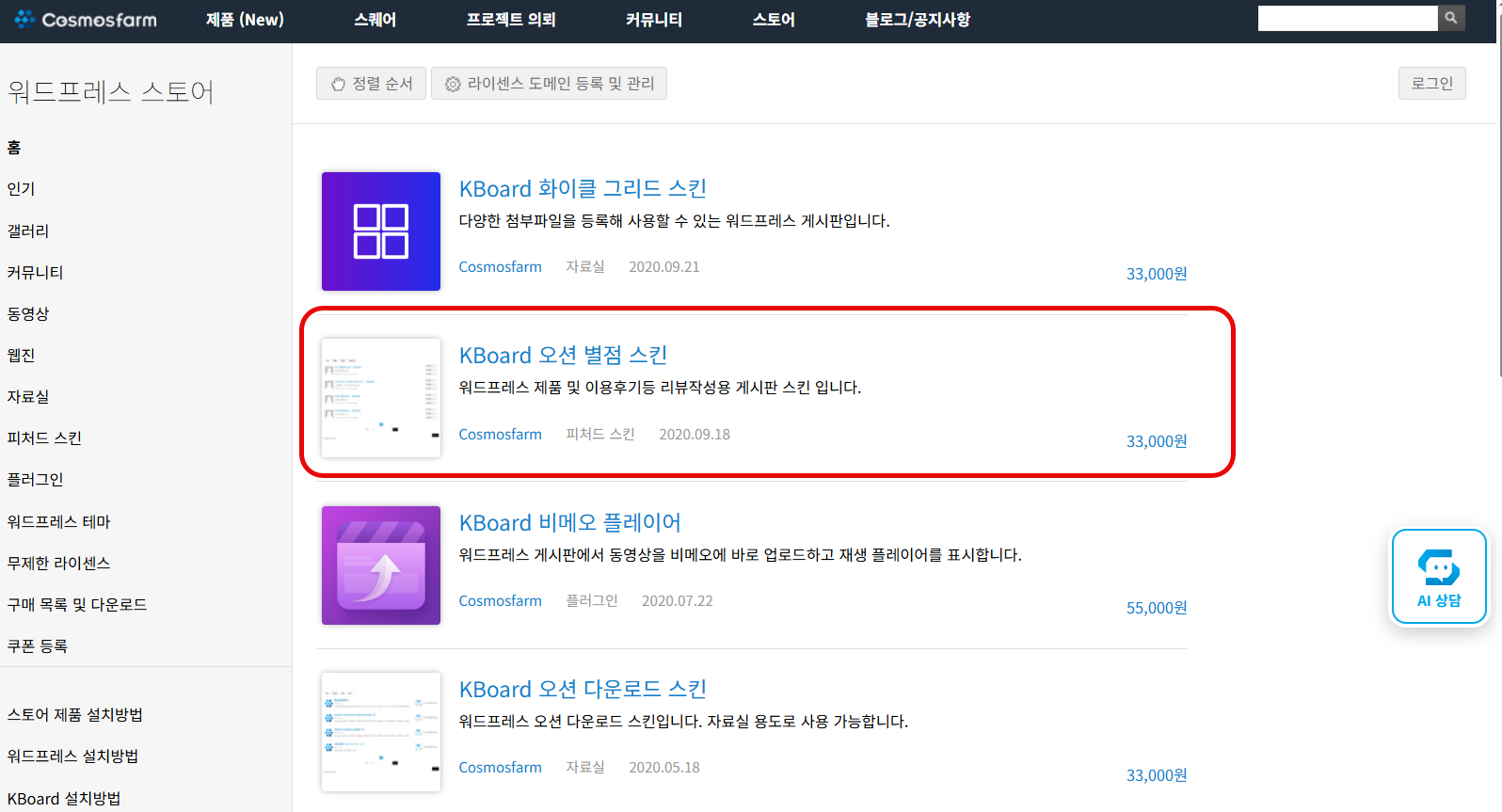The image size is (1502, 812).
Task: Click 피처드 스킨 category of 오션 별점 스킨
Action: [x=600, y=435]
